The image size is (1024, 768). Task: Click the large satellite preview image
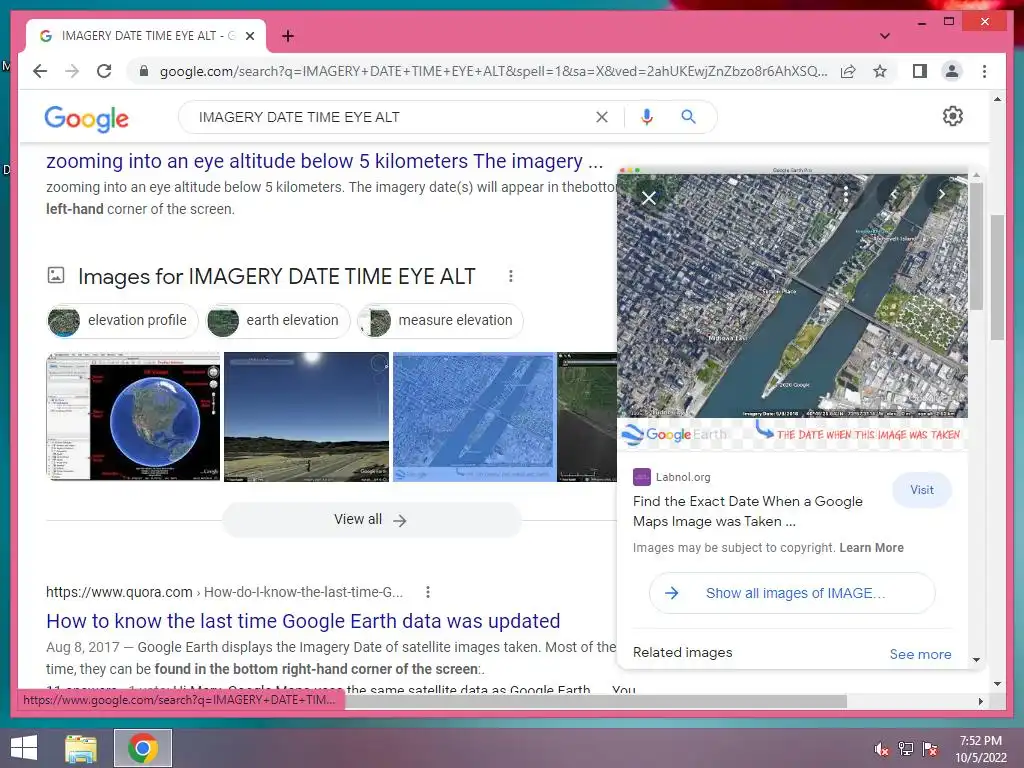(792, 294)
